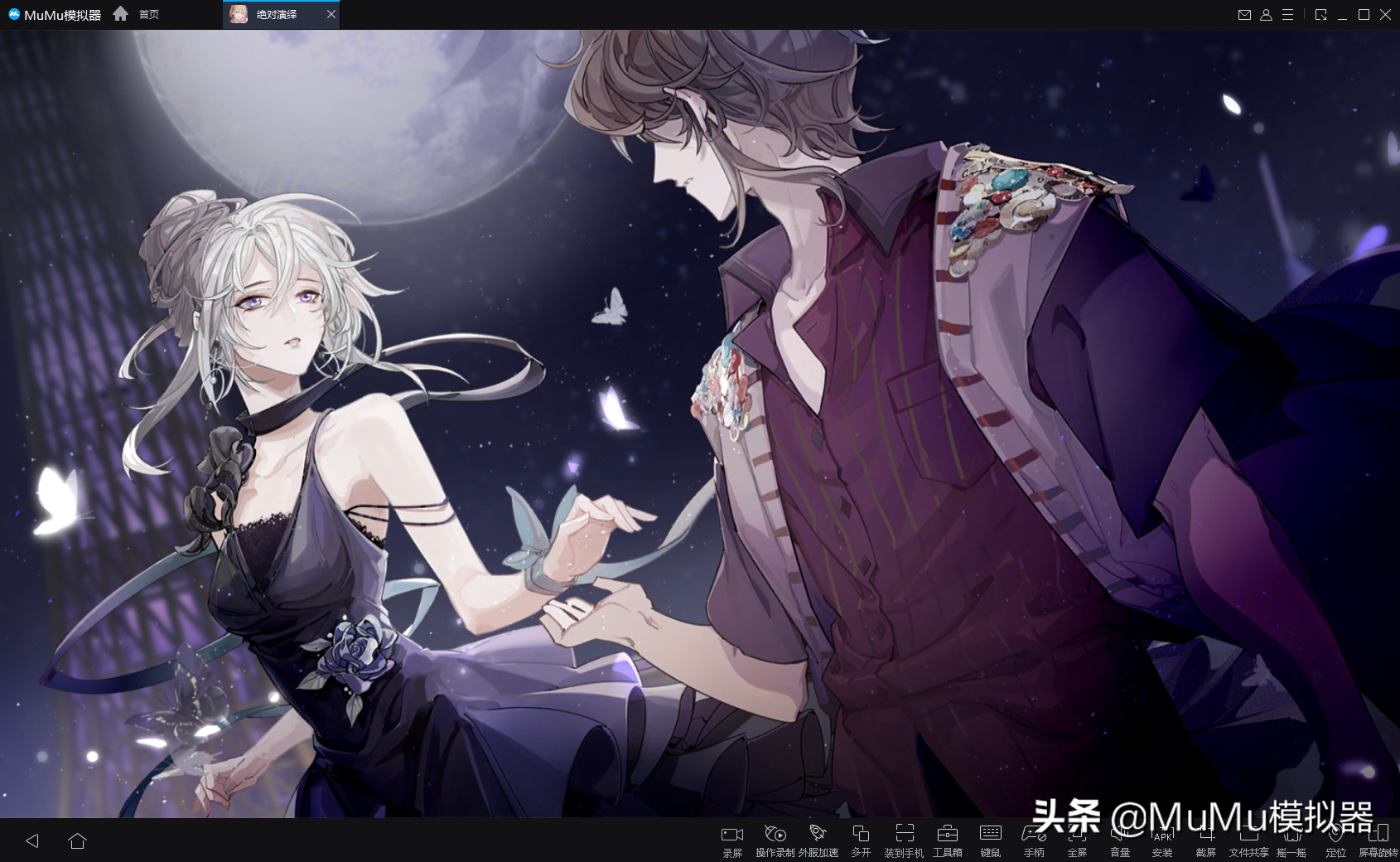Click 装到手机 install to phone

tap(904, 840)
